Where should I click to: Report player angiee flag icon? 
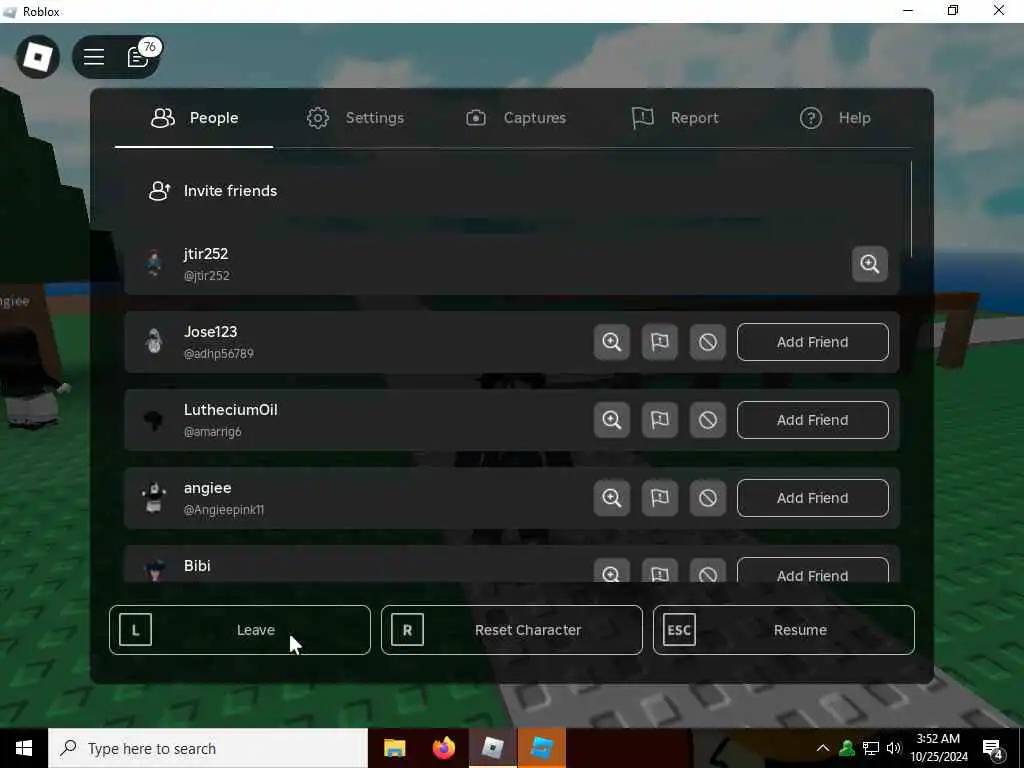pyautogui.click(x=660, y=498)
